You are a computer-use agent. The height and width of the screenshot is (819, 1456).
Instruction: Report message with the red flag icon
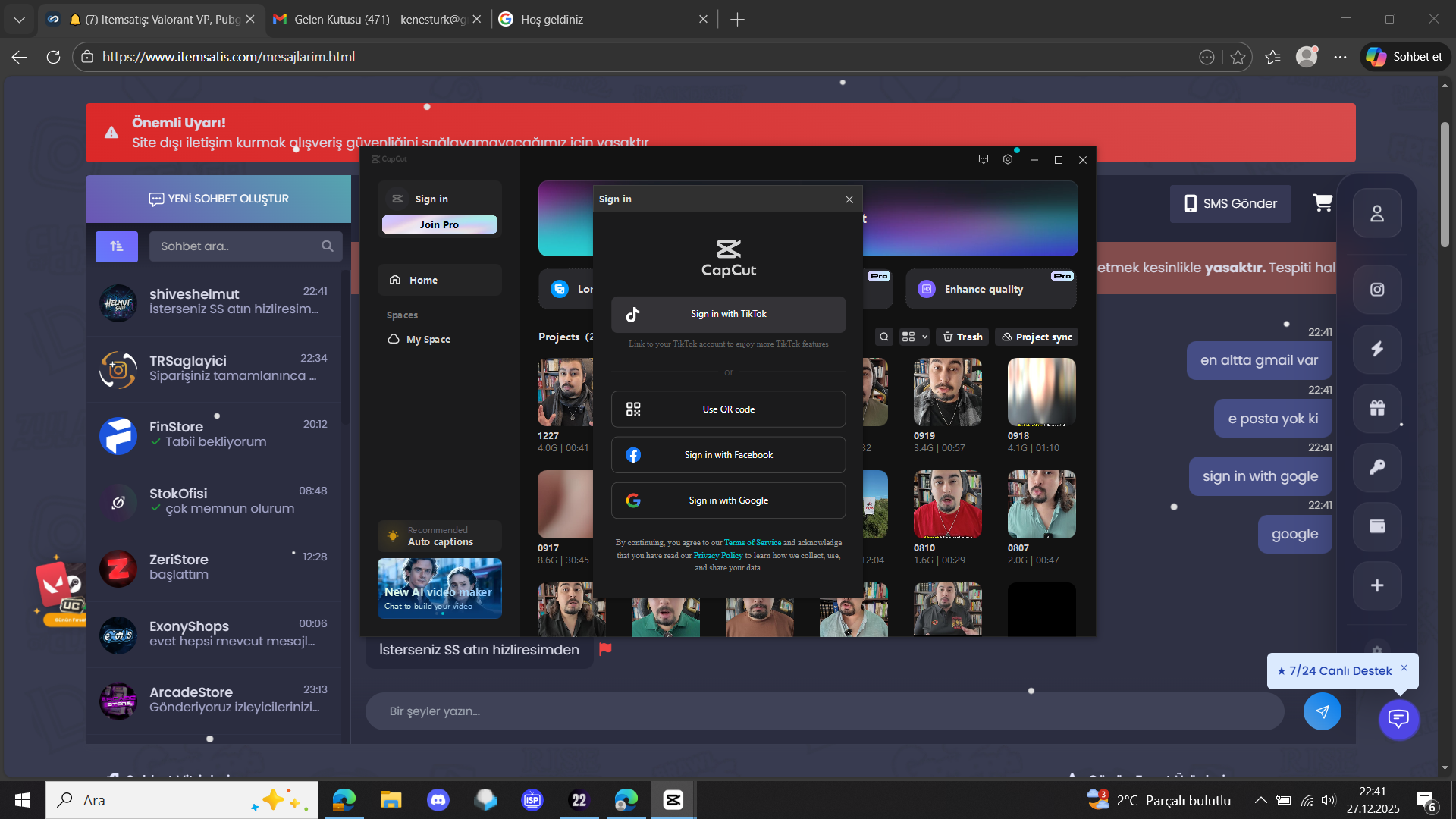(605, 649)
